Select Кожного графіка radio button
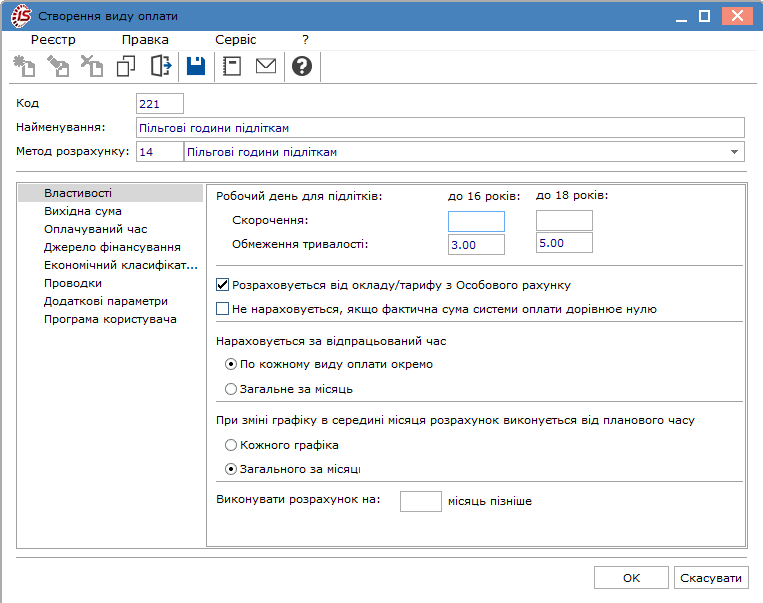This screenshot has height=603, width=763. tap(231, 445)
